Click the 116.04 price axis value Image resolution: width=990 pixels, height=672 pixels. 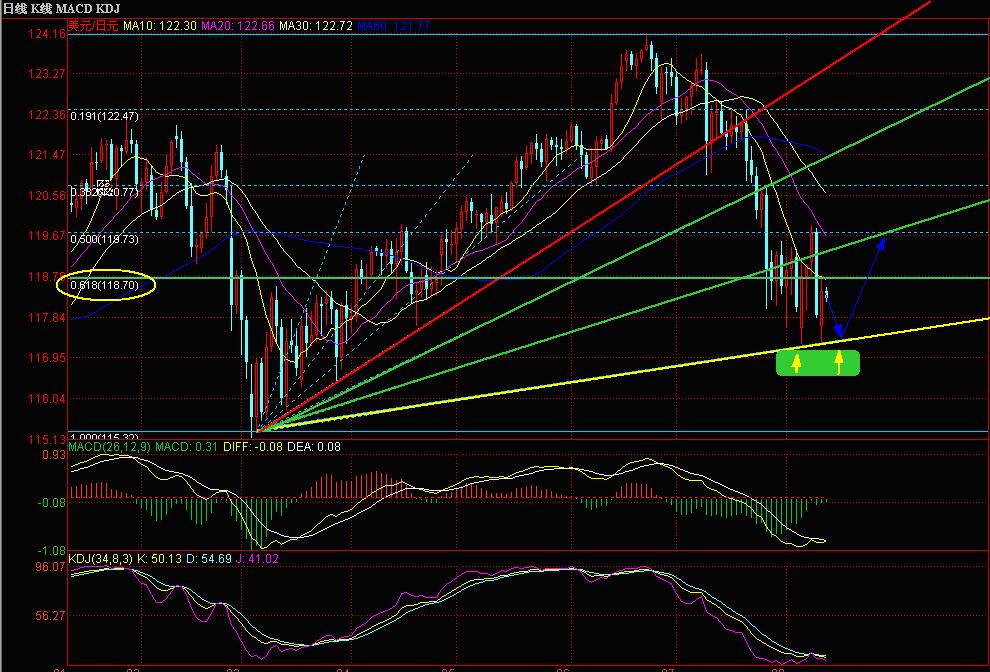point(47,398)
